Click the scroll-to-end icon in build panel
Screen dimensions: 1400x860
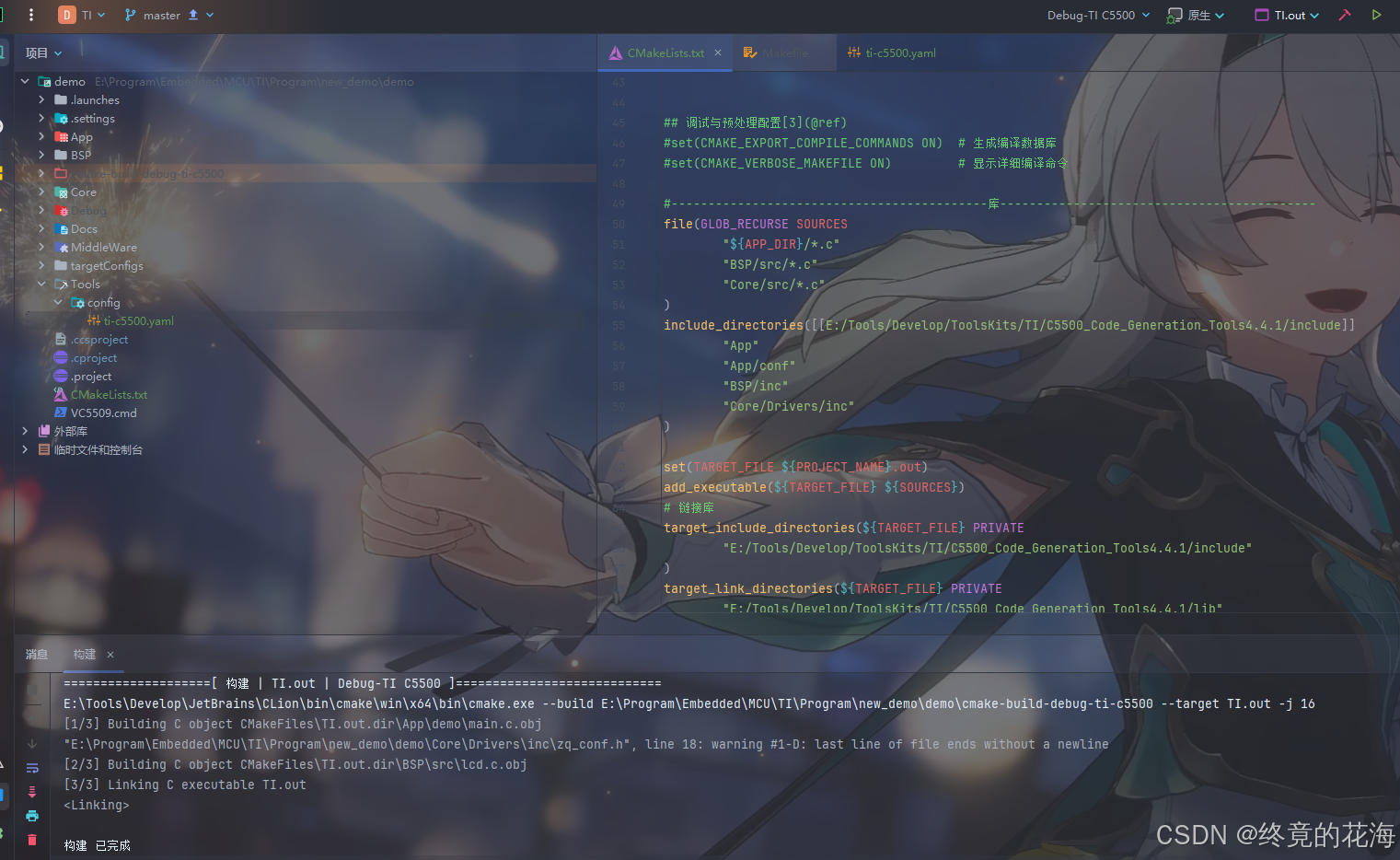pyautogui.click(x=32, y=792)
